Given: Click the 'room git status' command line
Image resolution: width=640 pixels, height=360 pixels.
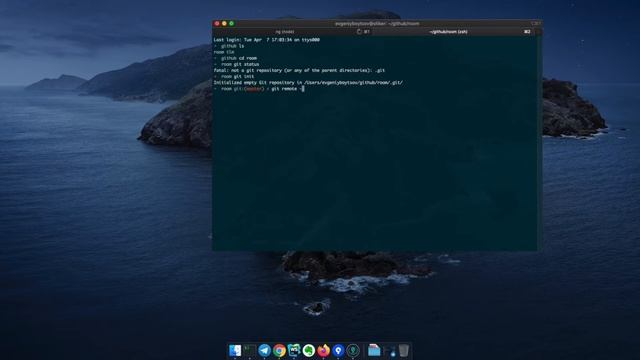Looking at the screenshot, I should [x=236, y=64].
